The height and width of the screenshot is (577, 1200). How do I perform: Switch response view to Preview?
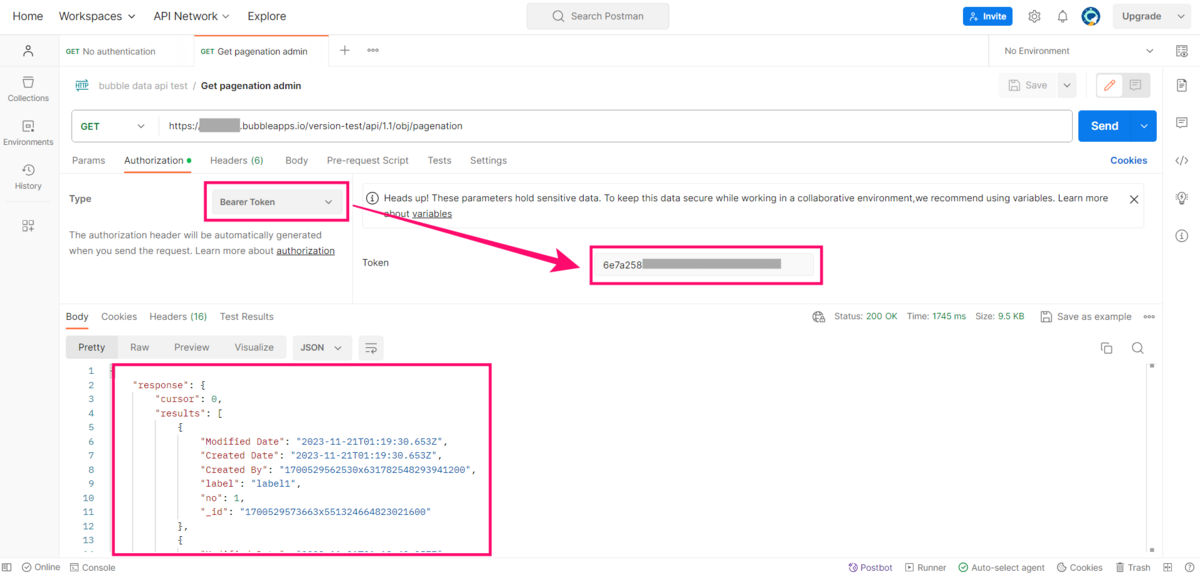pos(191,348)
